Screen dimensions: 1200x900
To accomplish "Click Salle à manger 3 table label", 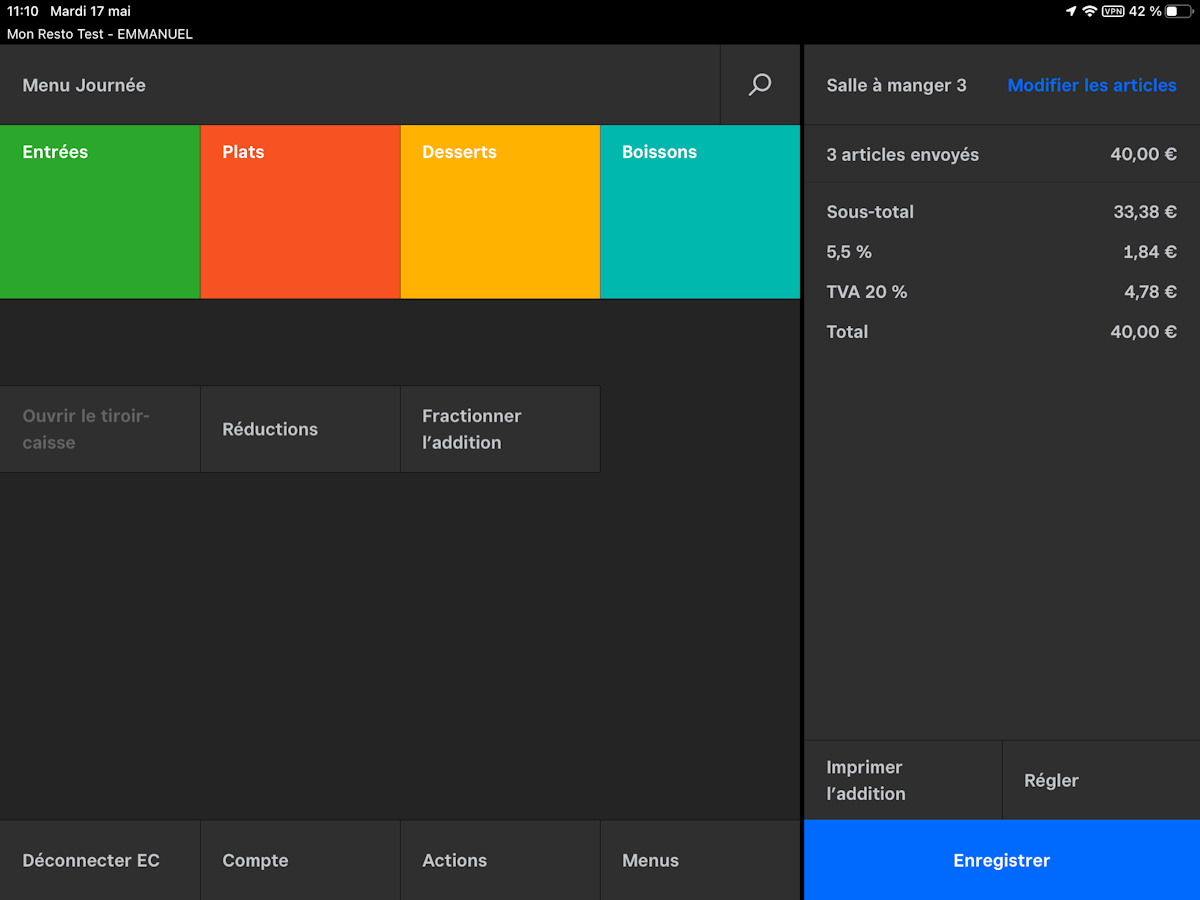I will (x=896, y=85).
